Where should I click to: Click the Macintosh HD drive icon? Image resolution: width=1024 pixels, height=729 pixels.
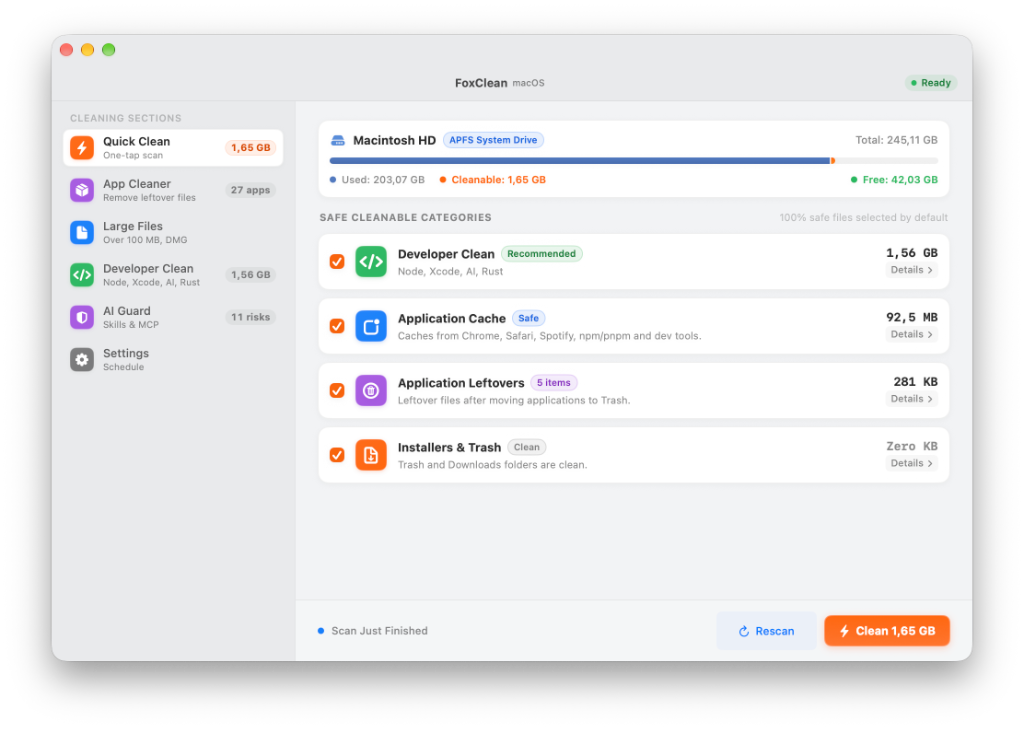click(x=338, y=140)
